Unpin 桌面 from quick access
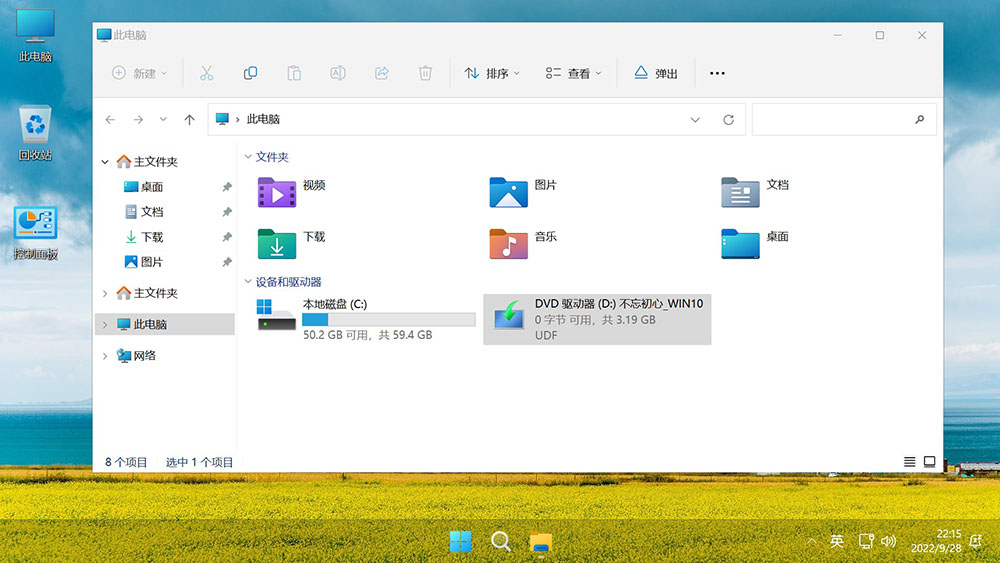 point(227,187)
